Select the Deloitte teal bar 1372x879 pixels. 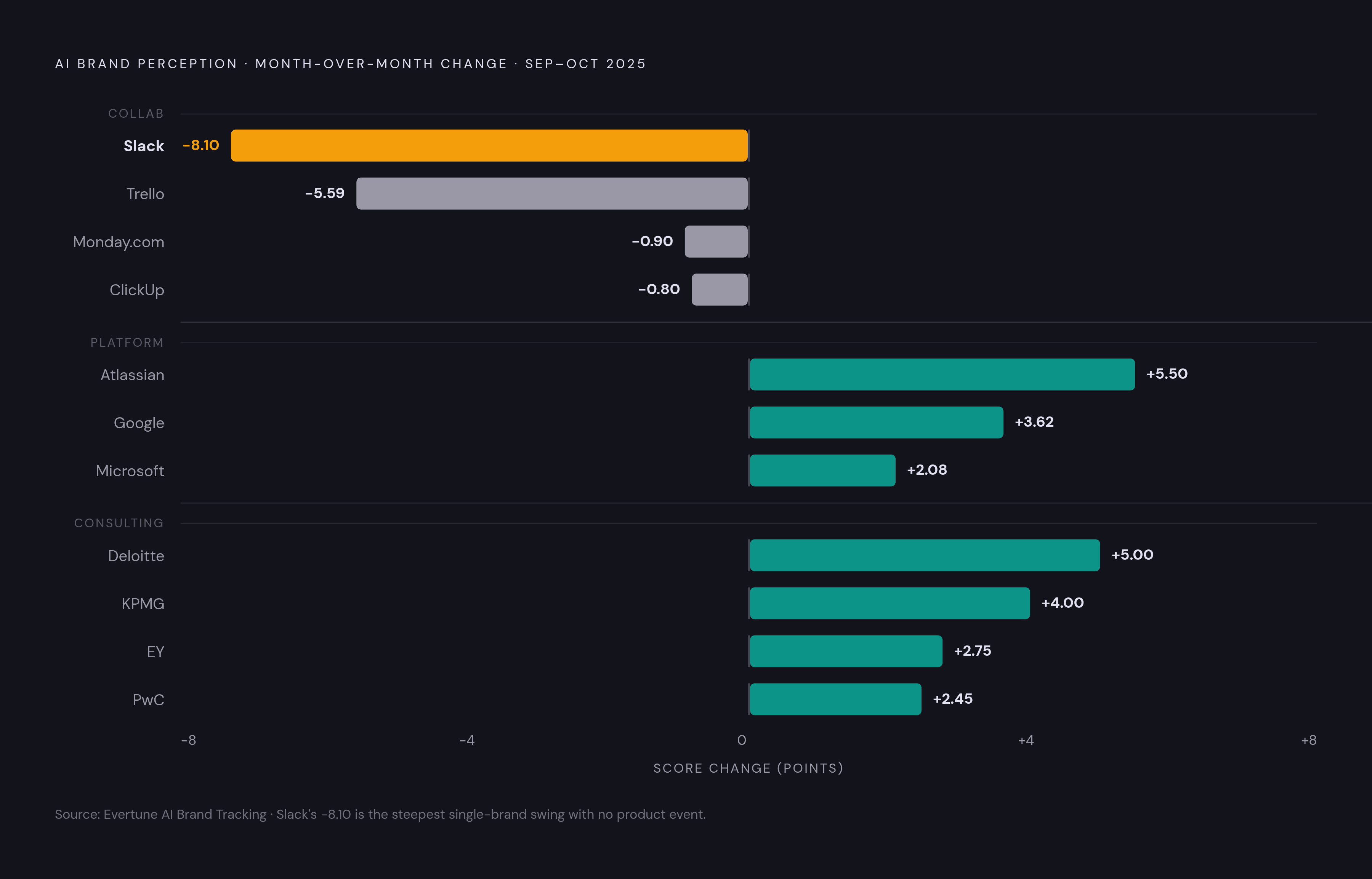click(x=925, y=556)
